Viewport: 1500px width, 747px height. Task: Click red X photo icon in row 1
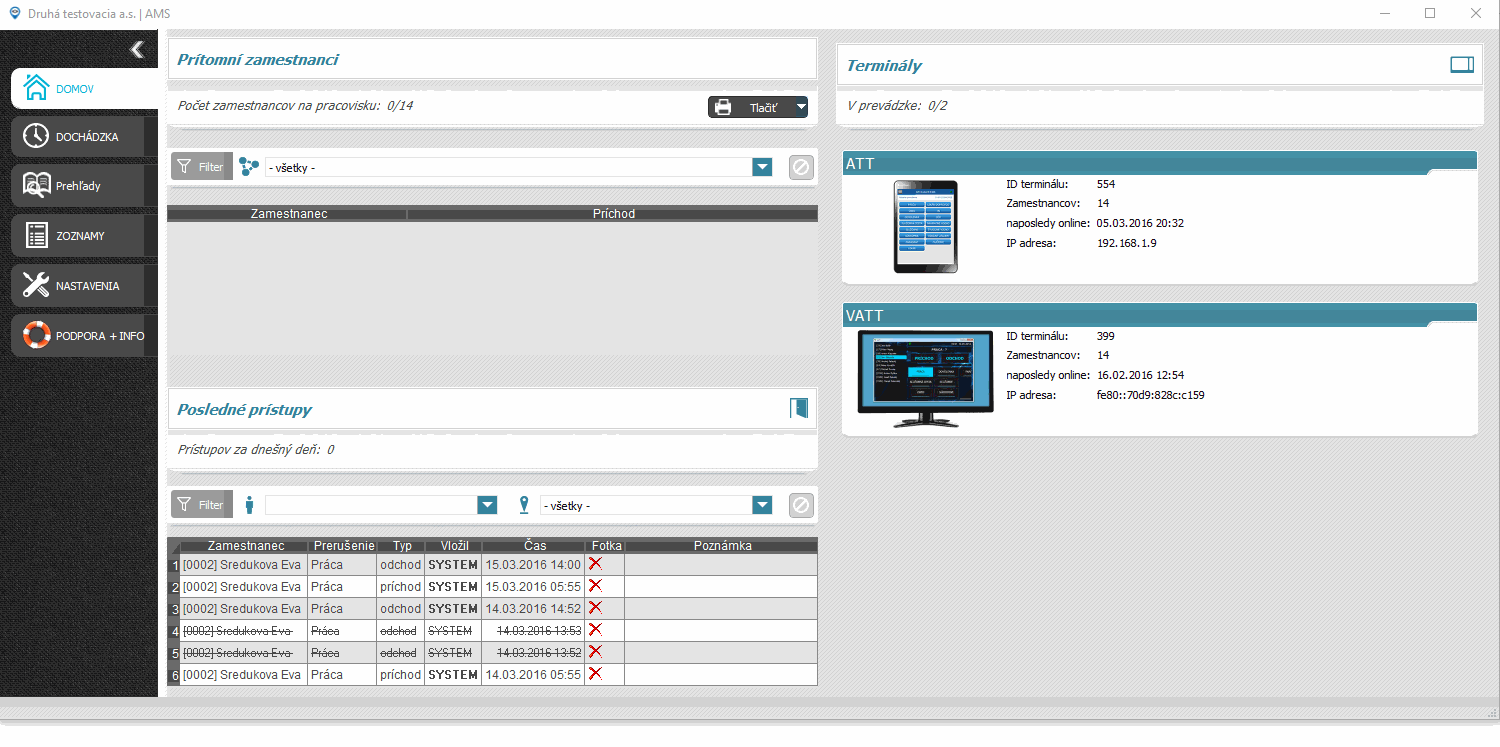pos(595,564)
